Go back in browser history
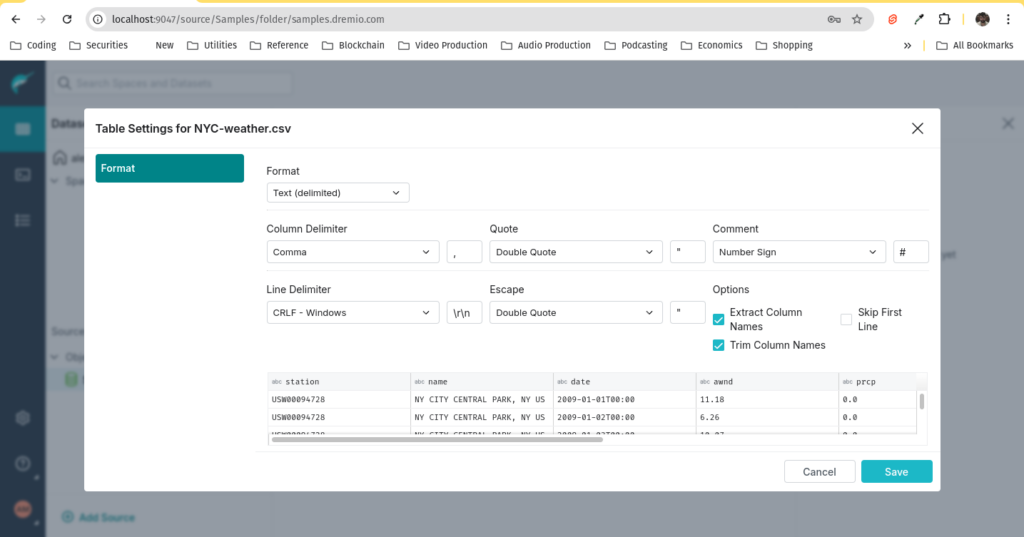Viewport: 1024px width, 537px height. click(x=16, y=19)
